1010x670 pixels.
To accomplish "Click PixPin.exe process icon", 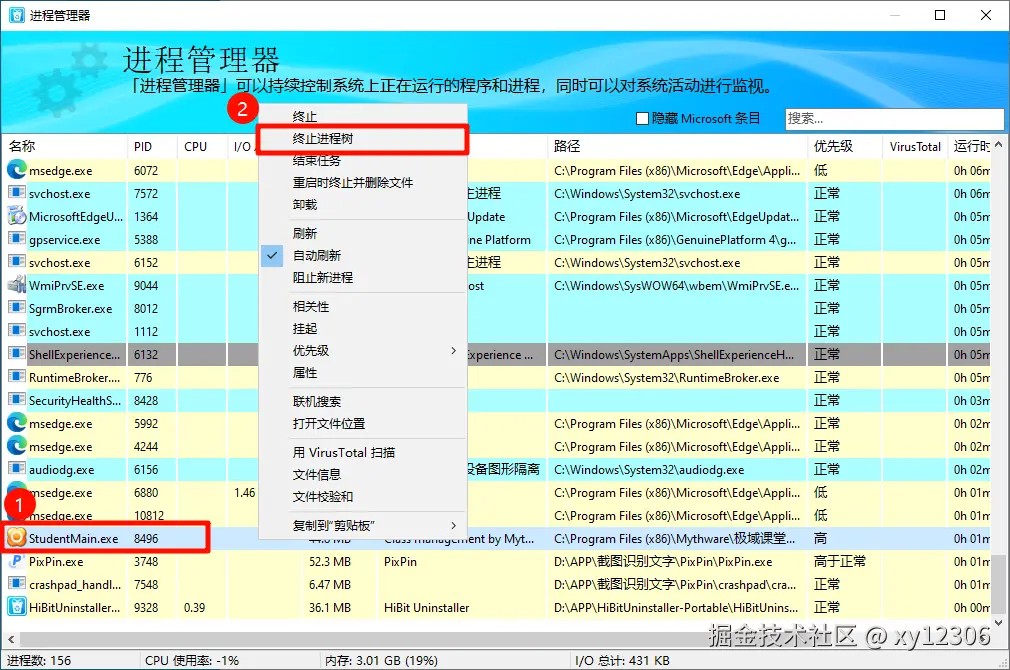I will coord(16,561).
